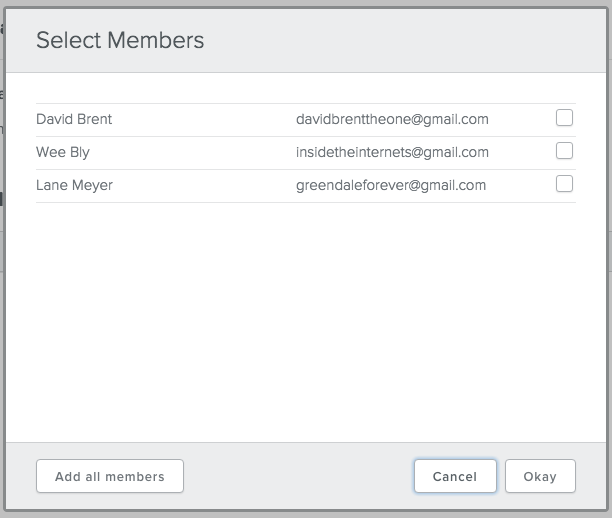Click blank footer space between Add all and Cancel

[298, 476]
